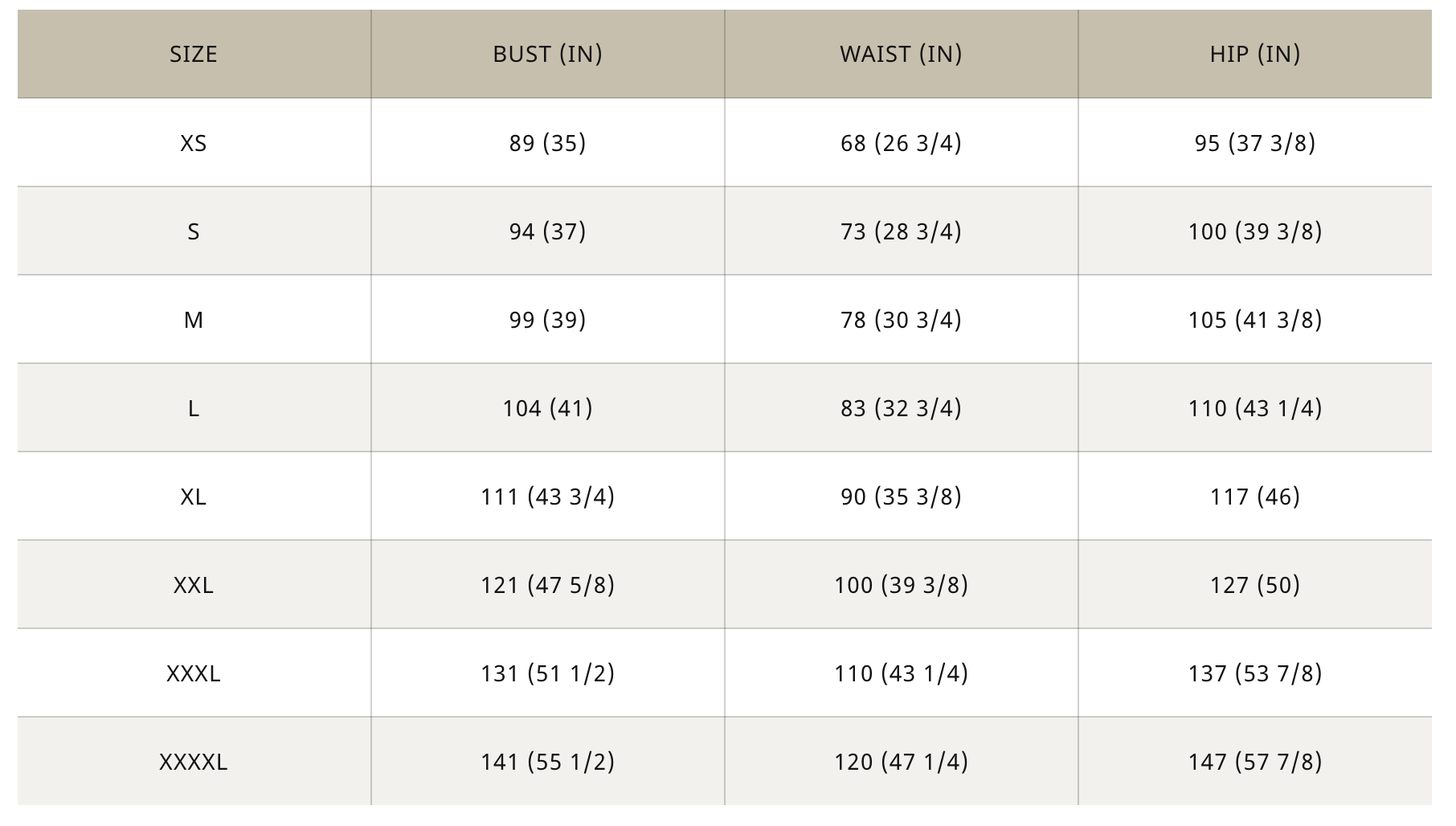
Task: Click the XXL bust value 121 (47 5/8)
Action: (547, 585)
